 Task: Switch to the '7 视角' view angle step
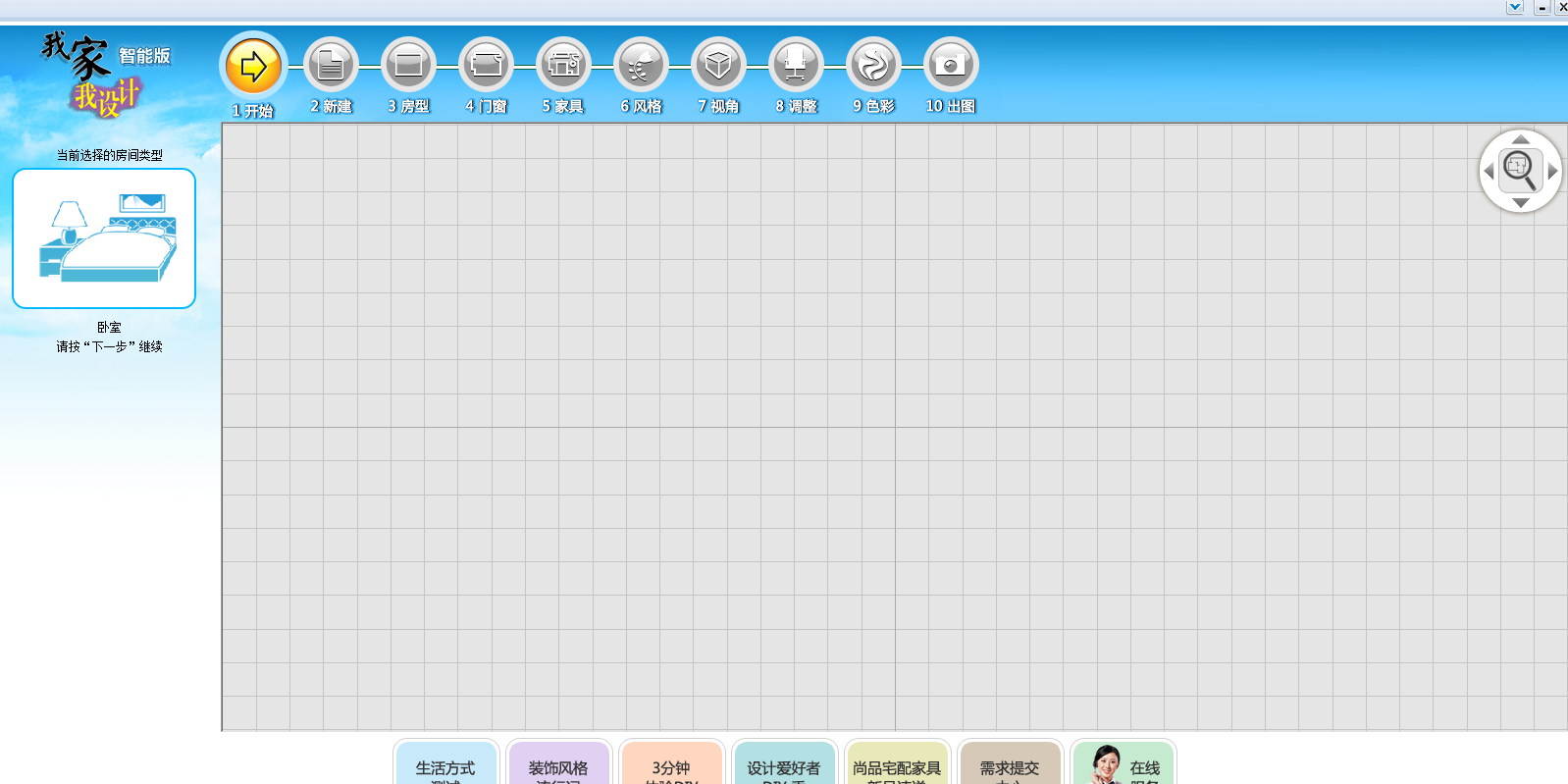718,66
